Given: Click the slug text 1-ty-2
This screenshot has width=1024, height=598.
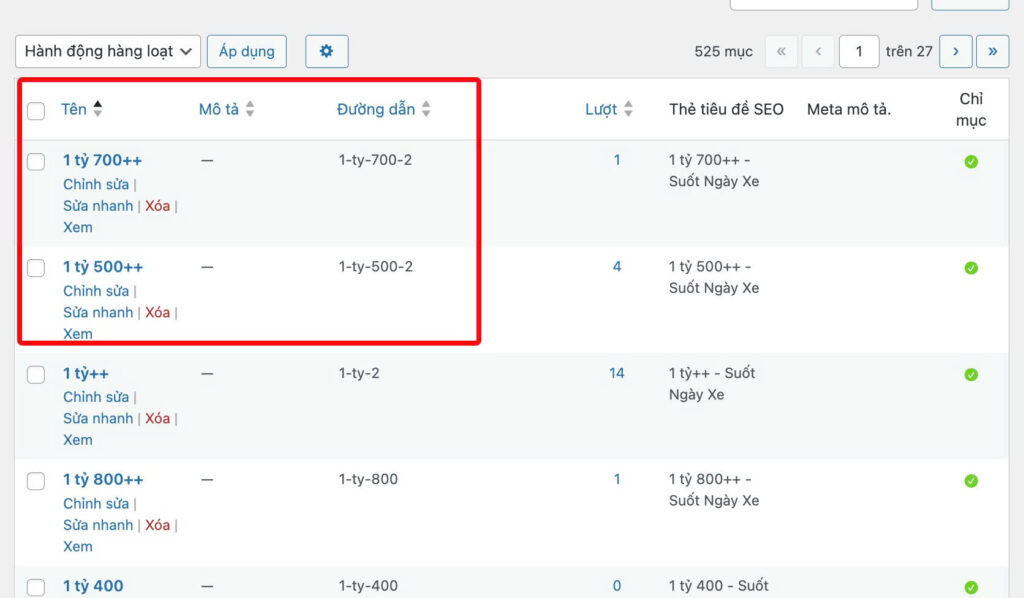Looking at the screenshot, I should [359, 373].
